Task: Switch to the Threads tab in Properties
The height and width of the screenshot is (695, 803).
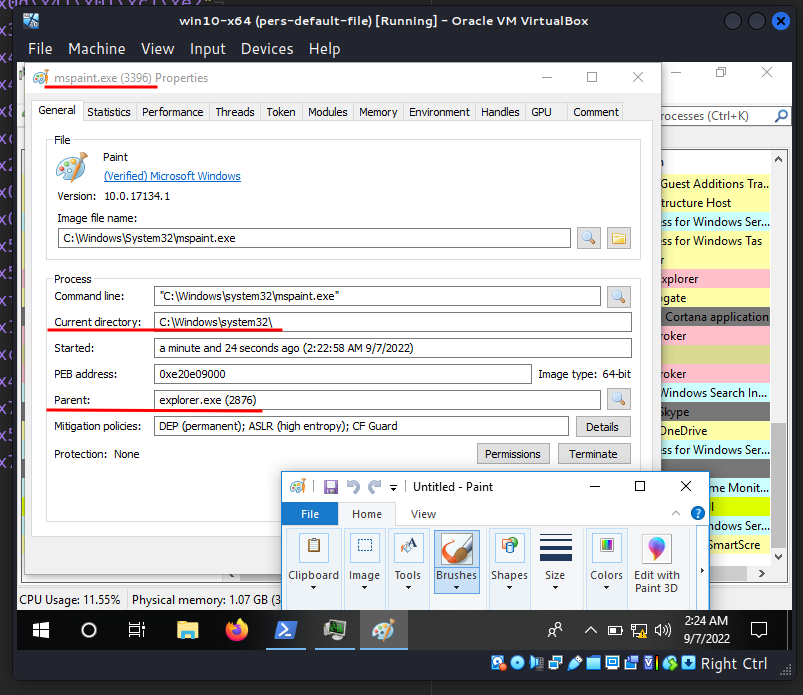Action: click(234, 112)
